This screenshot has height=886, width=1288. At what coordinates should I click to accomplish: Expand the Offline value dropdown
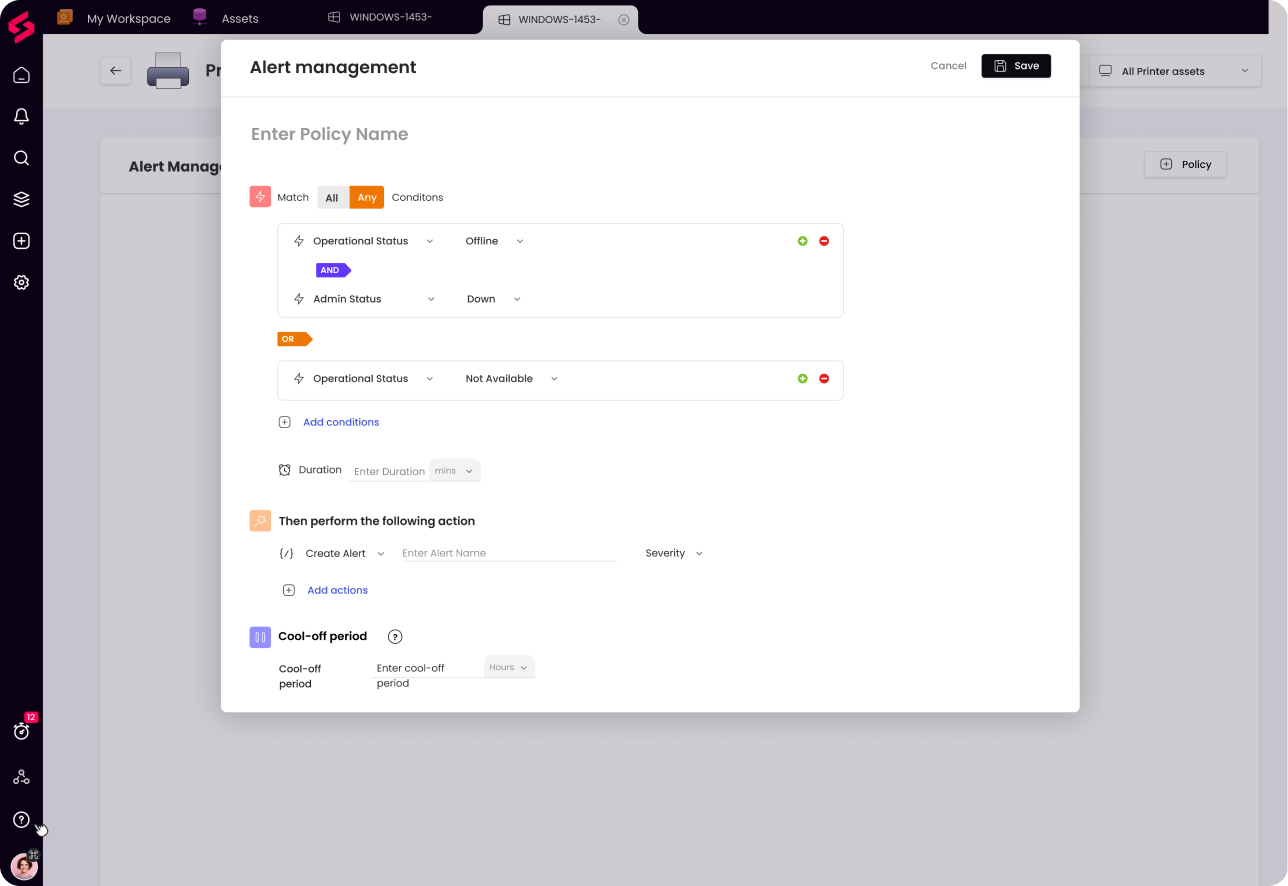click(494, 241)
